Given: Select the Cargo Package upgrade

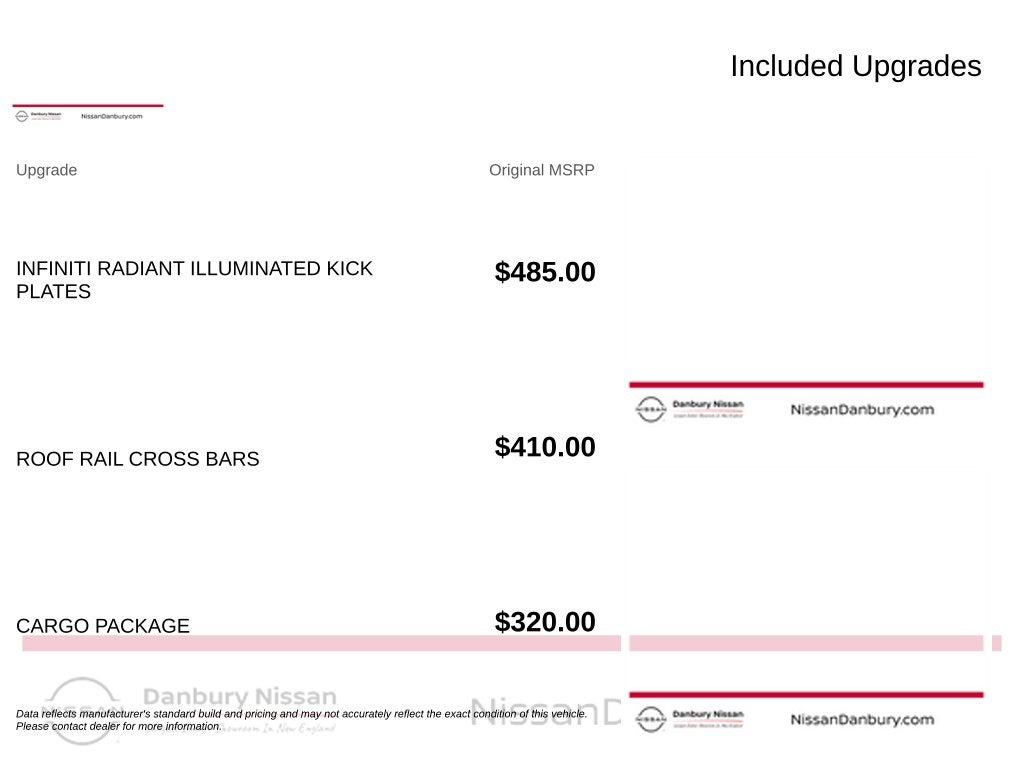Looking at the screenshot, I should (103, 626).
